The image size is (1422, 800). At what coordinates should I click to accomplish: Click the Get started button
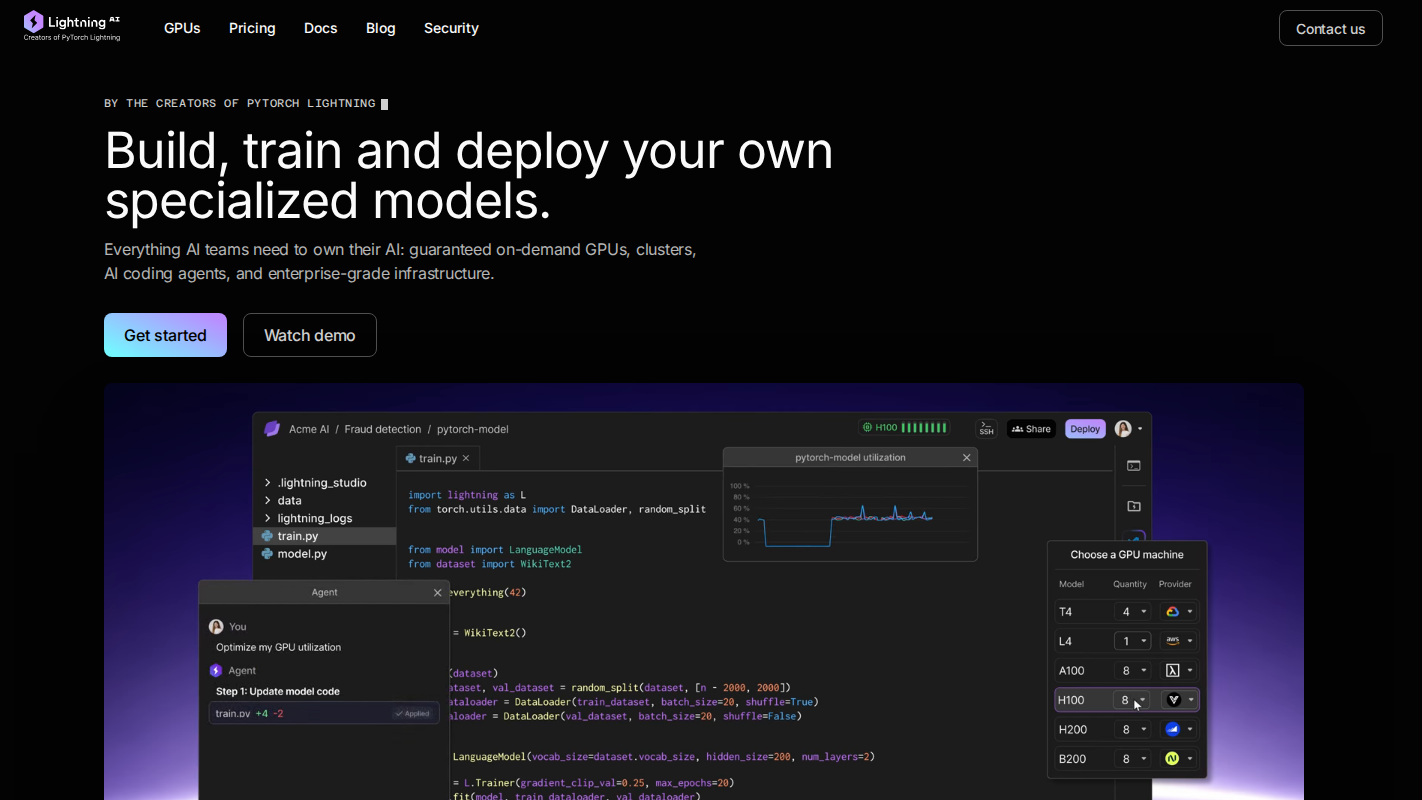[165, 335]
